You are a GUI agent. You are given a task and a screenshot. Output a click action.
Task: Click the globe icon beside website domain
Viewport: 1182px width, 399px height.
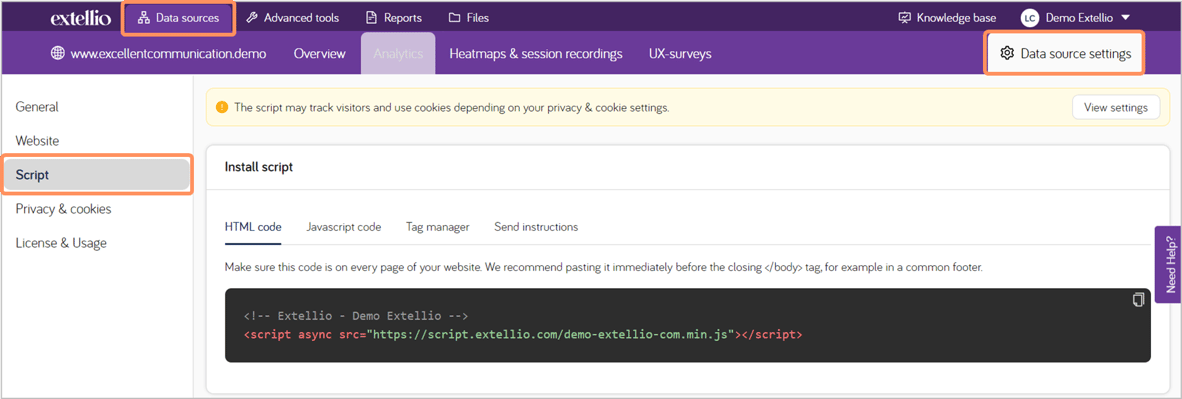[x=57, y=54]
